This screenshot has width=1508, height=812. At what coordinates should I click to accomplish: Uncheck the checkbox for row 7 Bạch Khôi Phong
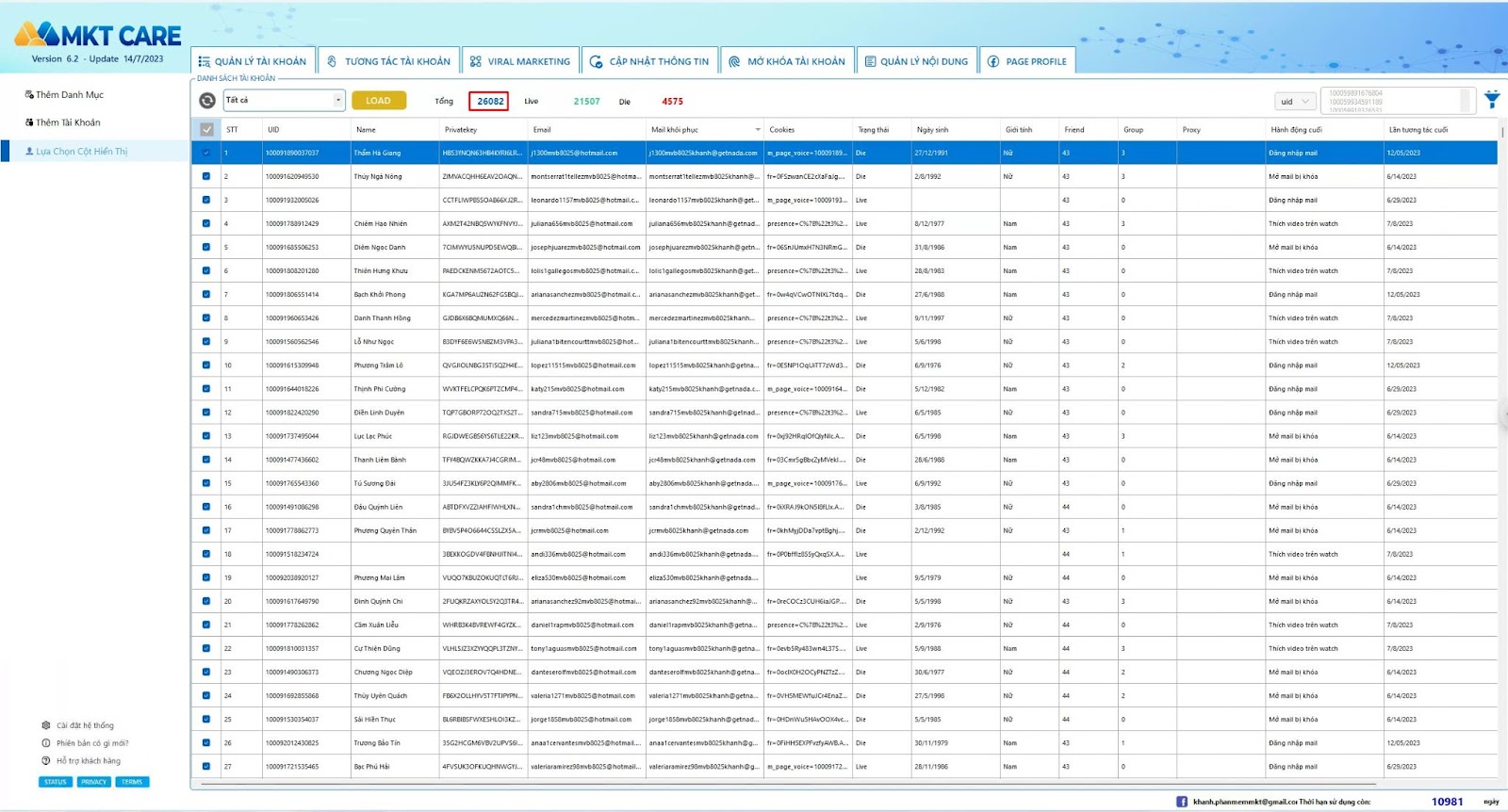click(206, 294)
